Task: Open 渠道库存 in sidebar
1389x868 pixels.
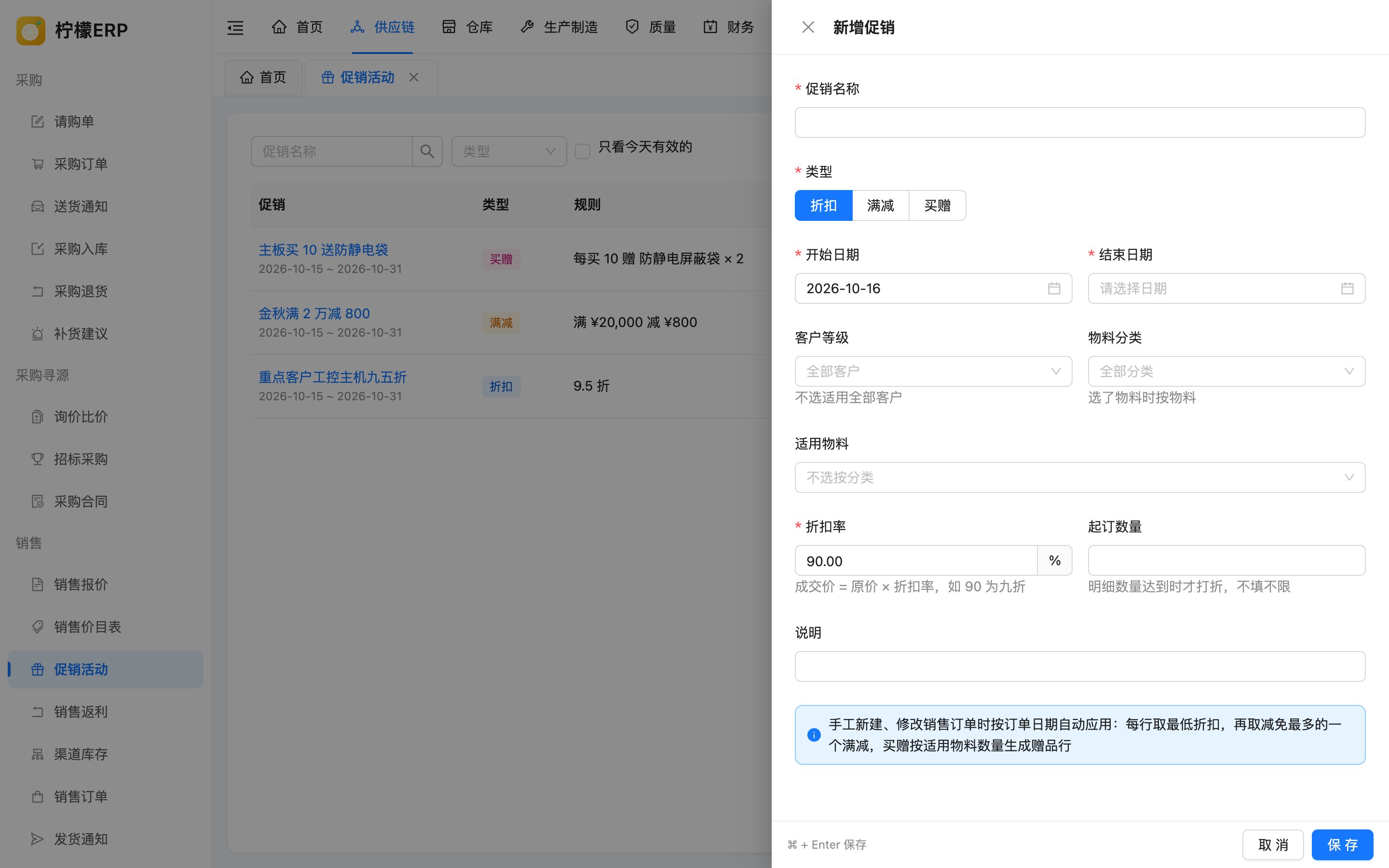Action: 106,754
